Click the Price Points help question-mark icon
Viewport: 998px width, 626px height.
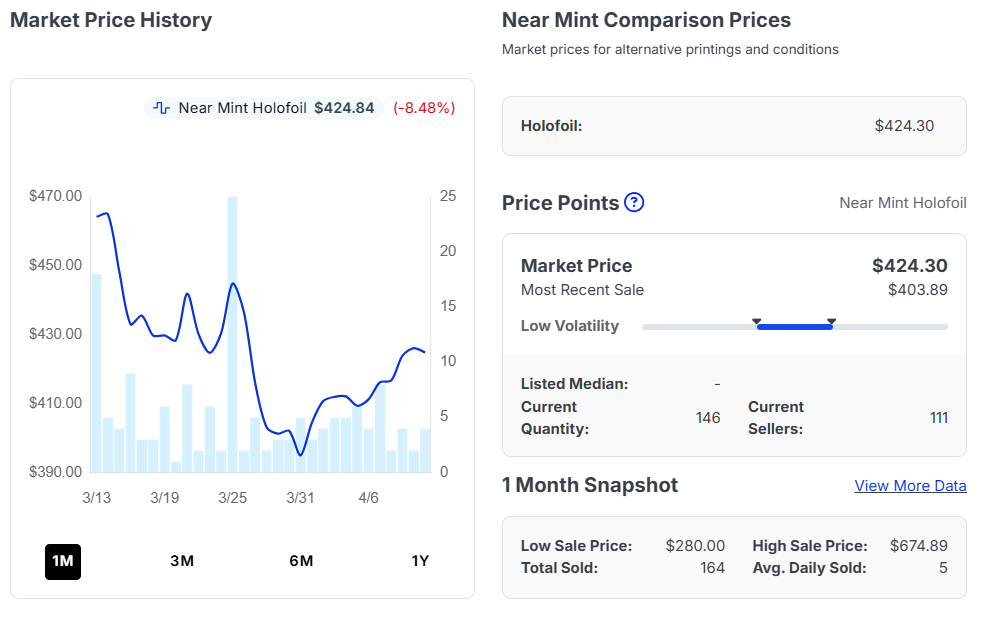(634, 203)
